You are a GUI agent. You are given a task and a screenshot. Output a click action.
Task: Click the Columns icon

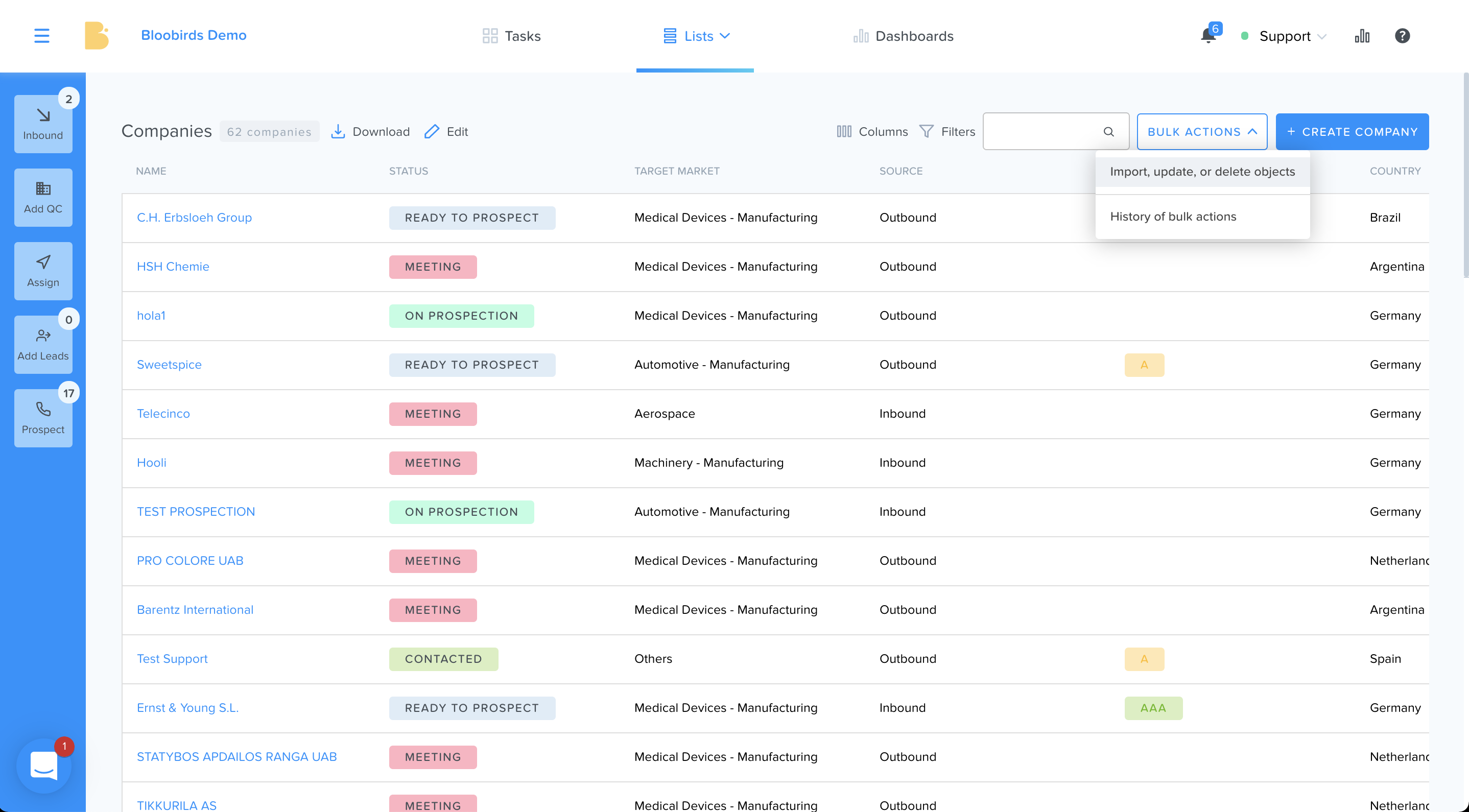tap(844, 132)
